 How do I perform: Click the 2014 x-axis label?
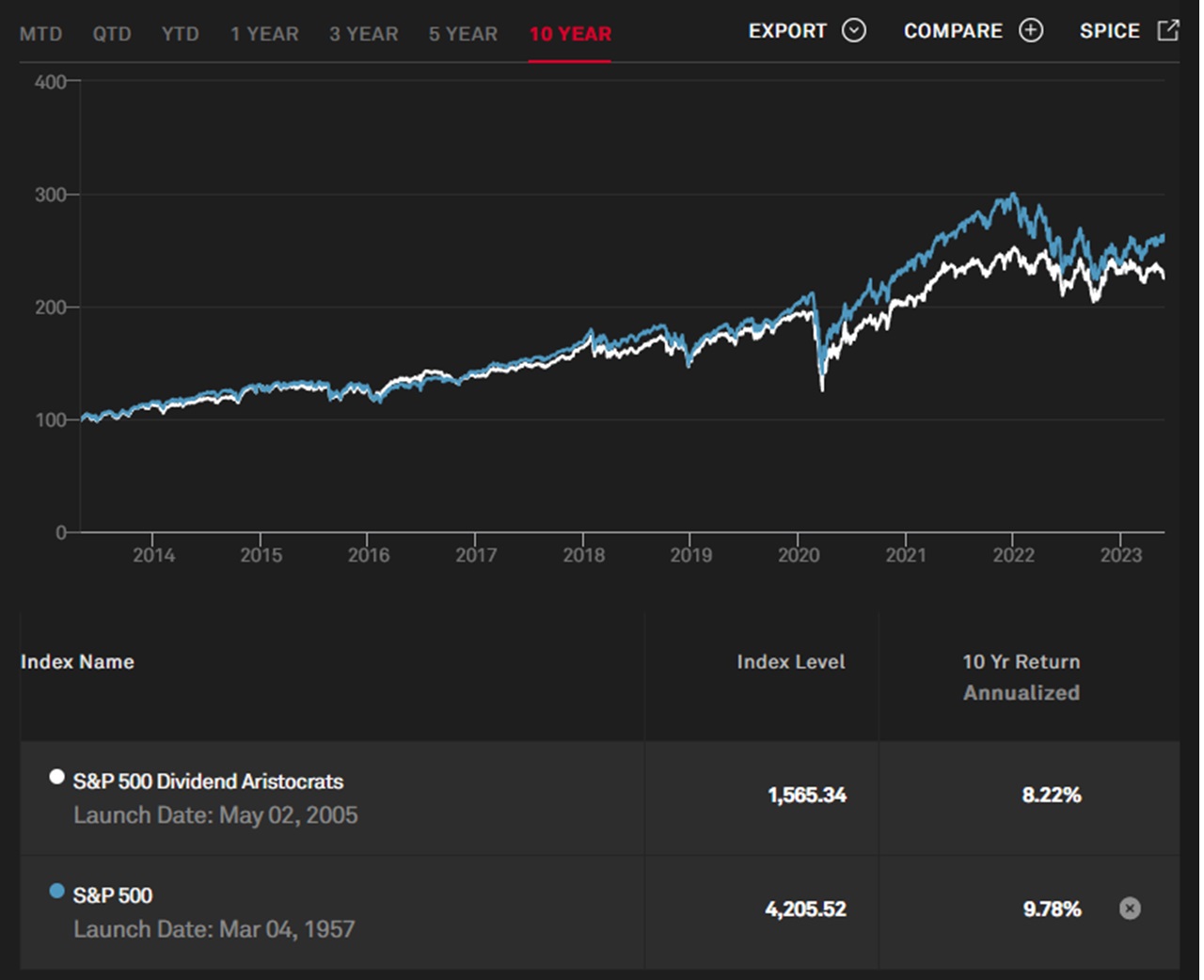[153, 555]
